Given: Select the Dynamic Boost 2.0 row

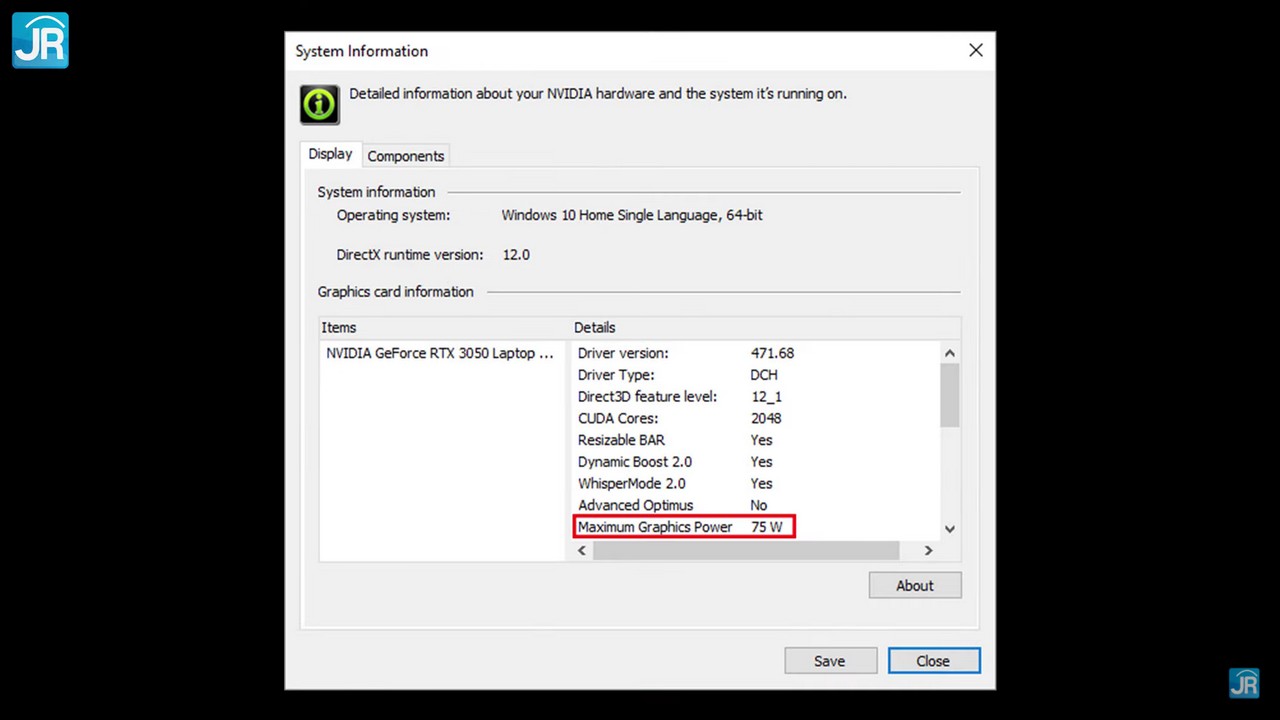Looking at the screenshot, I should point(757,462).
